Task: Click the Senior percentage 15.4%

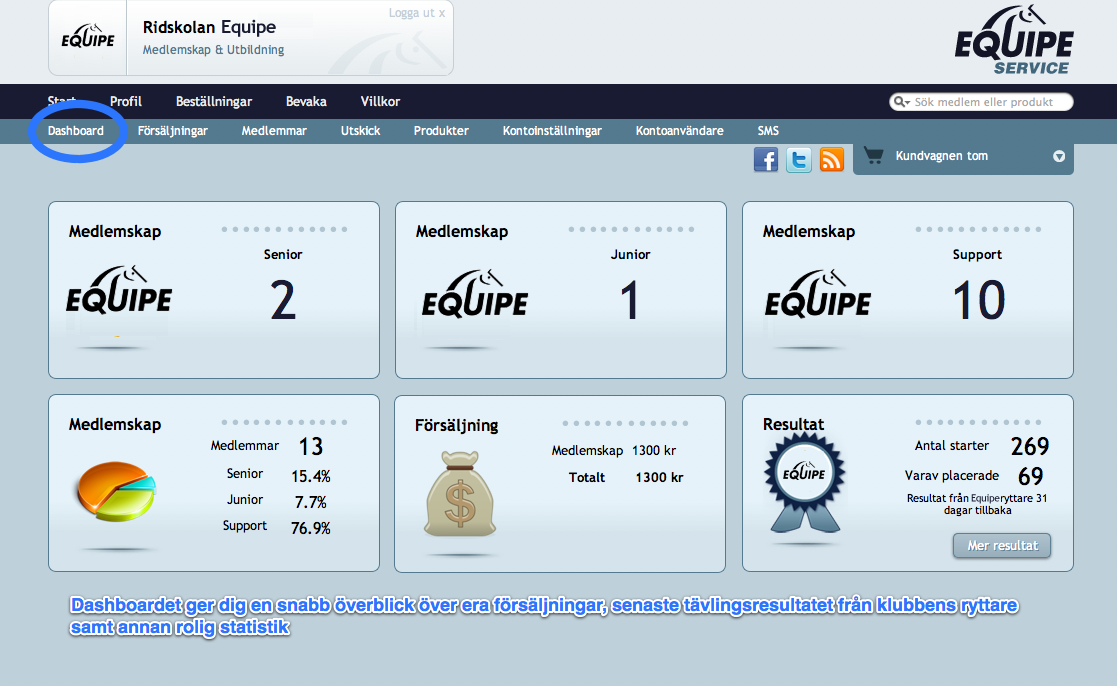Action: point(311,476)
